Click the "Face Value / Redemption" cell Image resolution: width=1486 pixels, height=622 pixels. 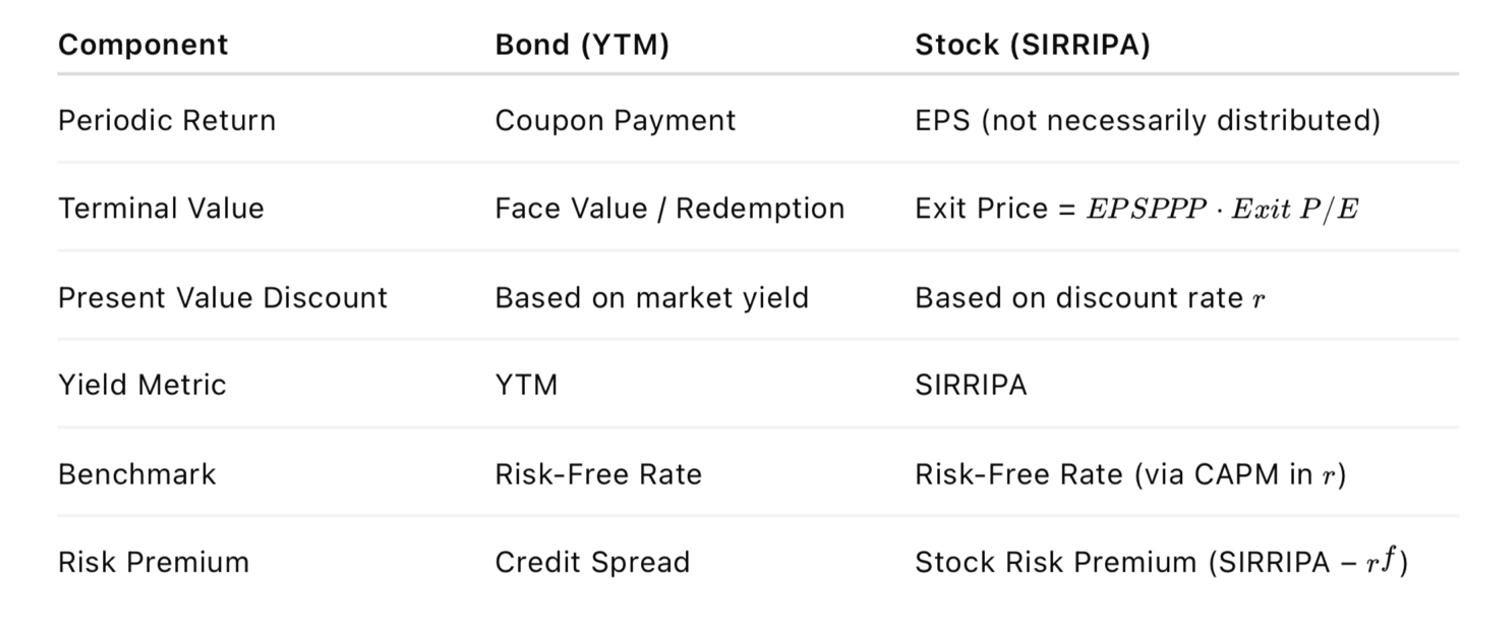point(669,209)
